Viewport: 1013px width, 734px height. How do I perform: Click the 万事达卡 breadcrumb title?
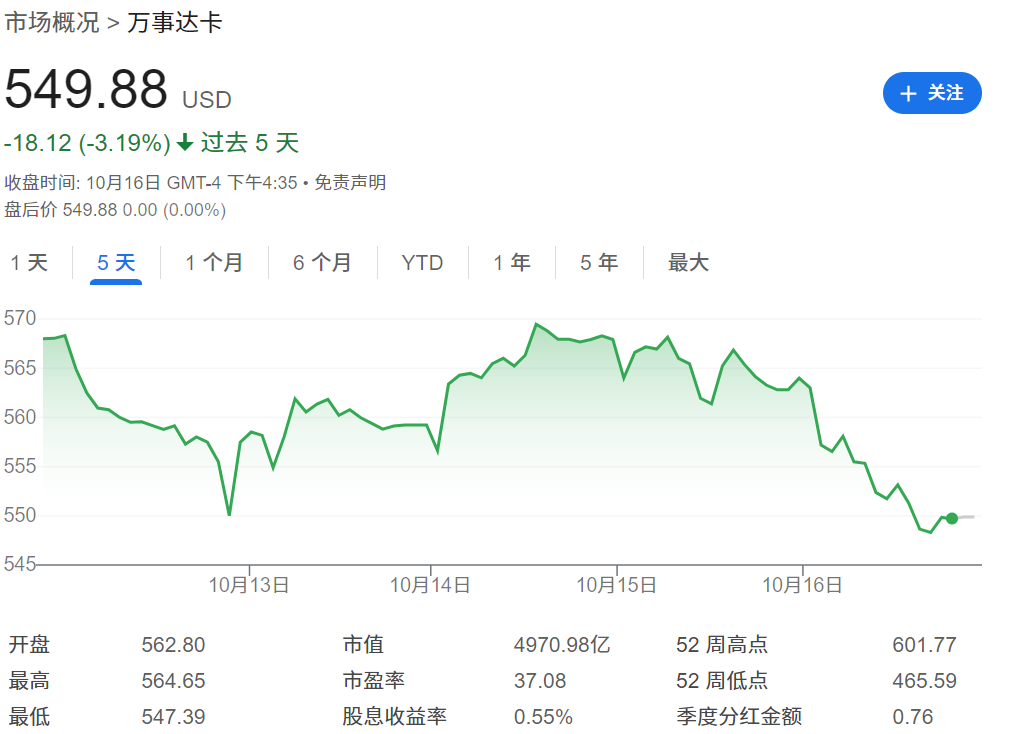(175, 23)
